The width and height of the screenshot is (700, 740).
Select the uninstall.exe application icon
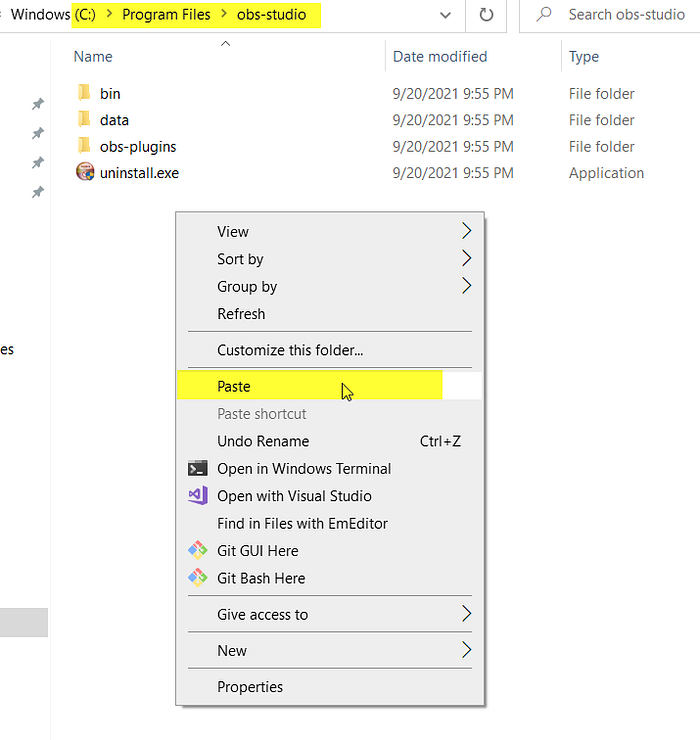pyautogui.click(x=85, y=172)
